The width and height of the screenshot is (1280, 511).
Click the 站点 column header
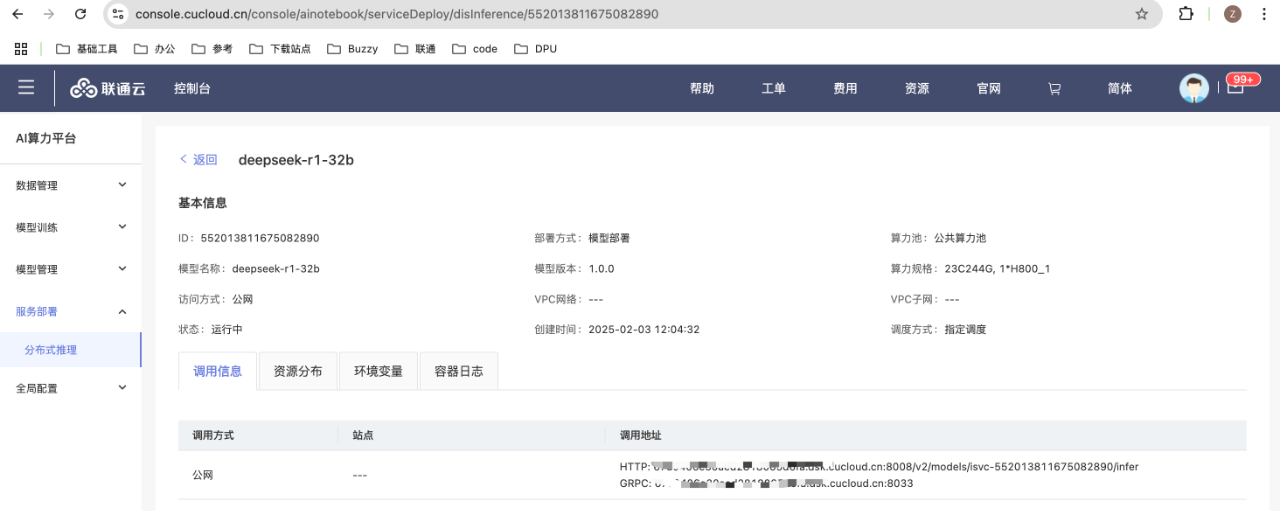coord(363,435)
